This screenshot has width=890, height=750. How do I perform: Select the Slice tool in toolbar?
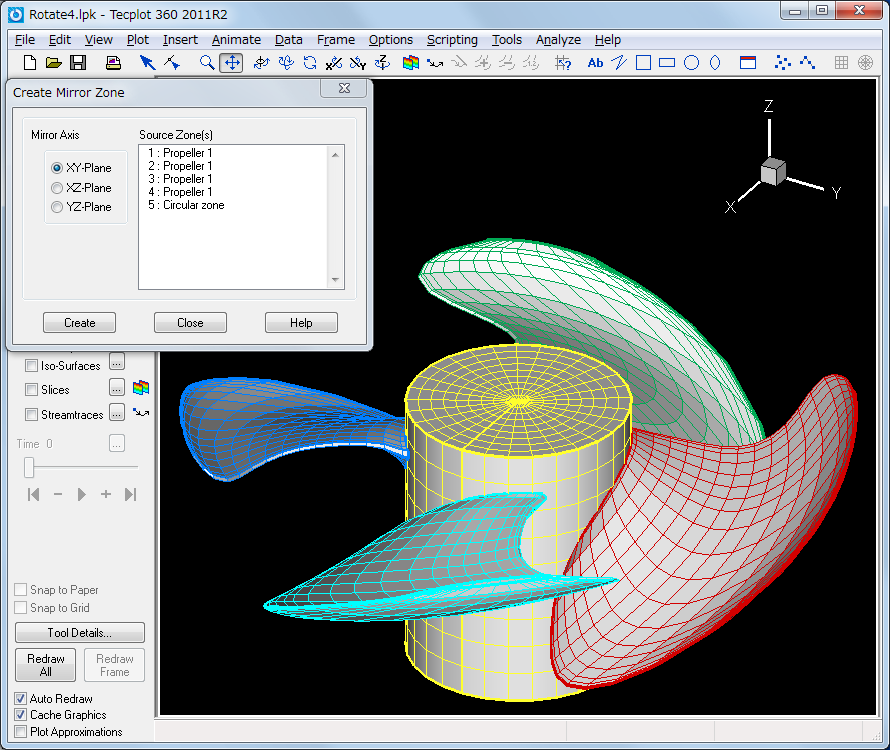pos(410,62)
